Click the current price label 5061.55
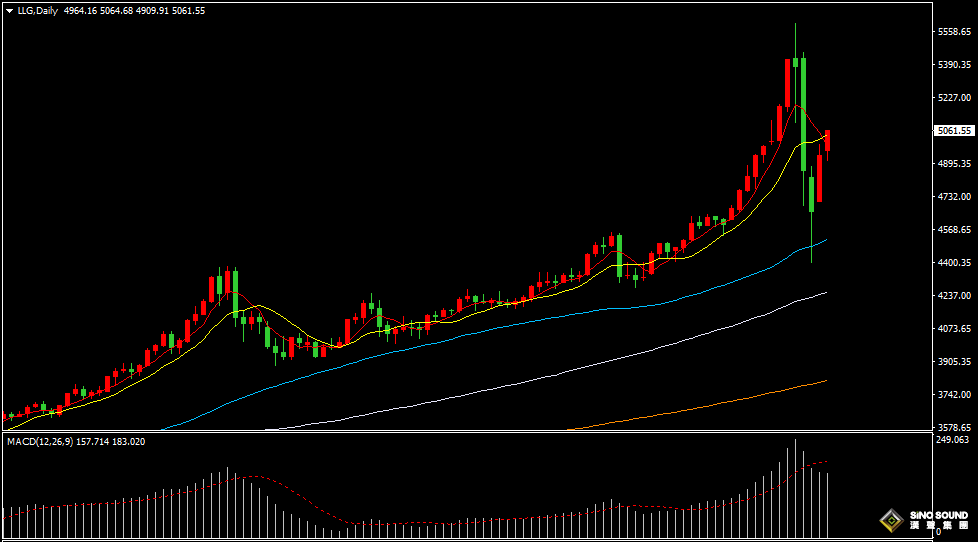 coord(954,131)
